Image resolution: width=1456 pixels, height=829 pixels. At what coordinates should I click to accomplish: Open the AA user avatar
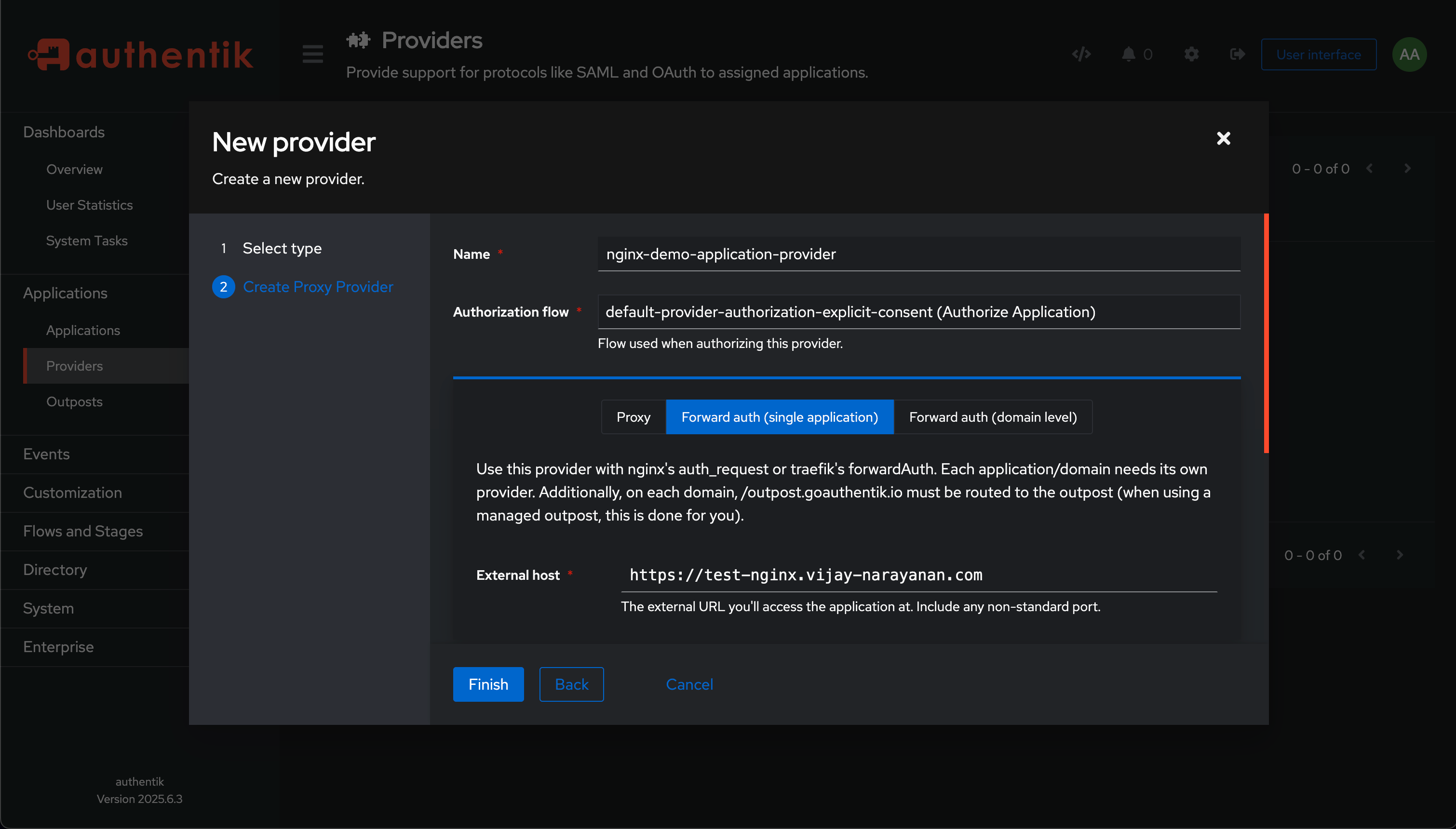[1409, 54]
